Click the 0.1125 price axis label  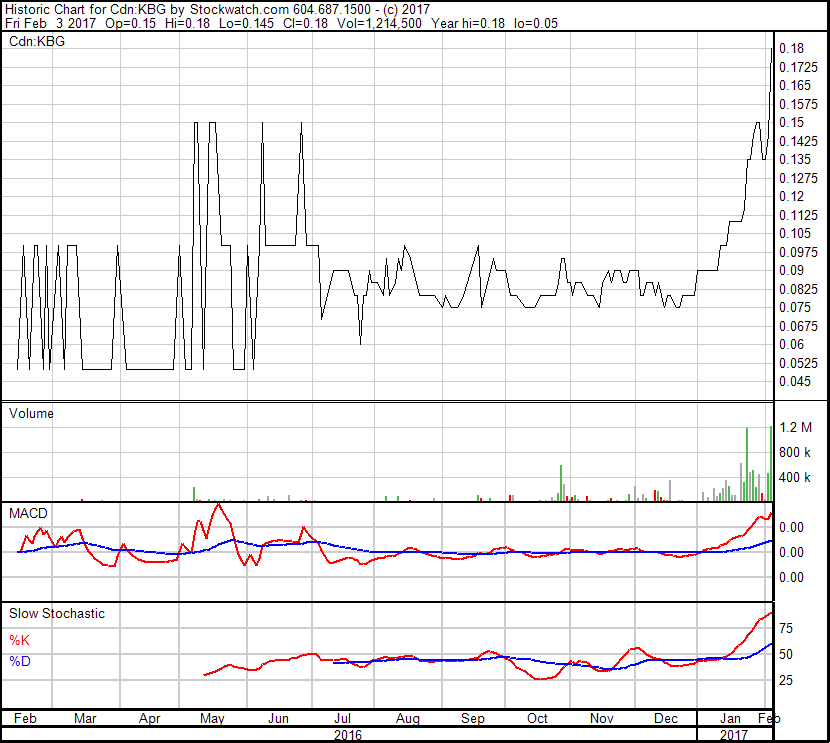798,215
